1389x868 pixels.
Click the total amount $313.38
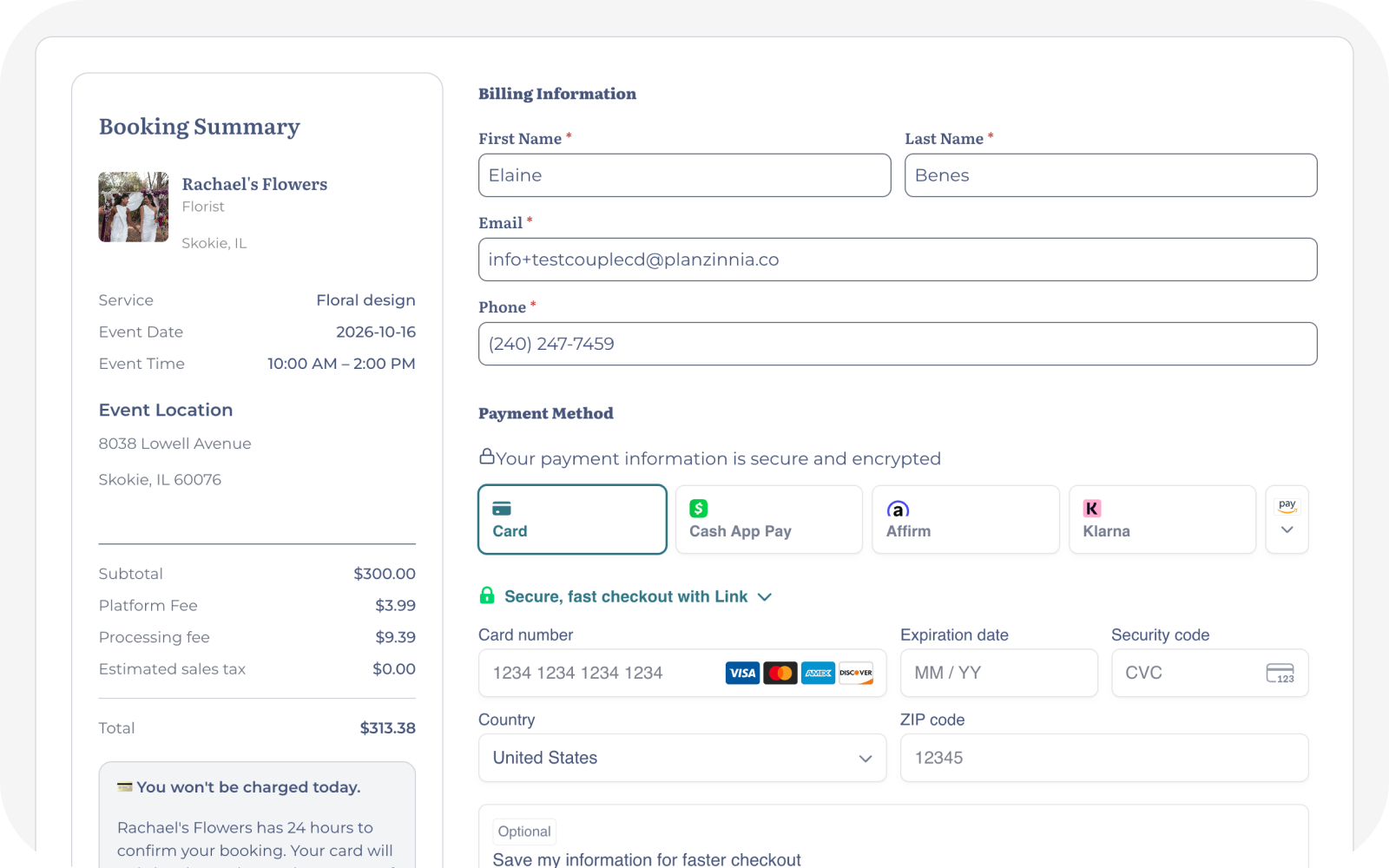click(388, 728)
